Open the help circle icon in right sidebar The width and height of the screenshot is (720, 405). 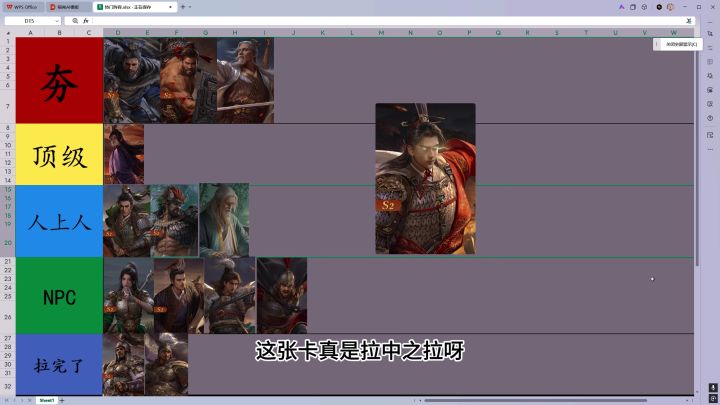[x=710, y=118]
